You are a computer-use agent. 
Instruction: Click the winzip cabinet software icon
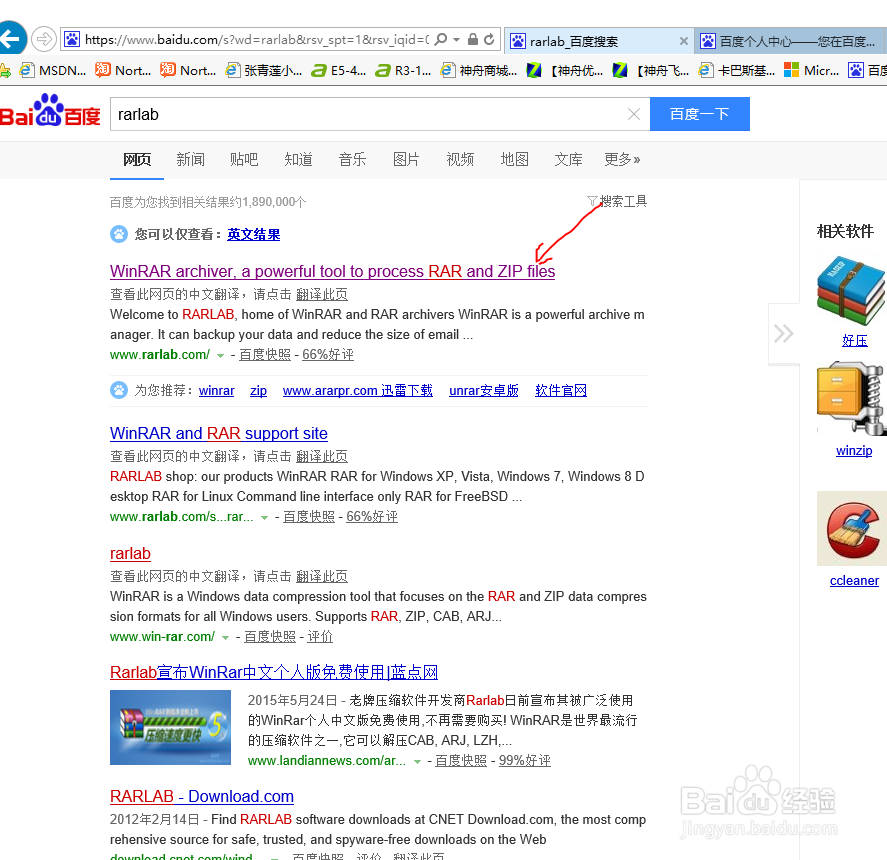pyautogui.click(x=851, y=398)
